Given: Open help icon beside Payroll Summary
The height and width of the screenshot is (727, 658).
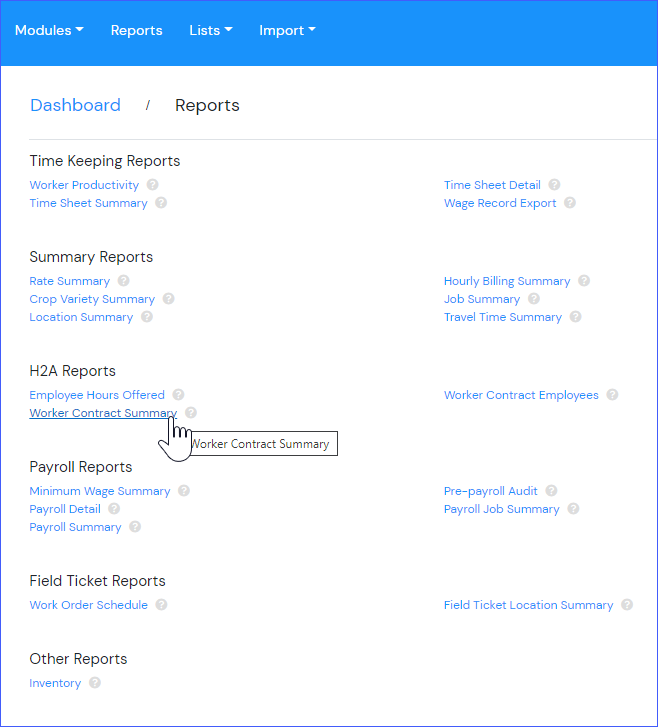Looking at the screenshot, I should [x=135, y=527].
